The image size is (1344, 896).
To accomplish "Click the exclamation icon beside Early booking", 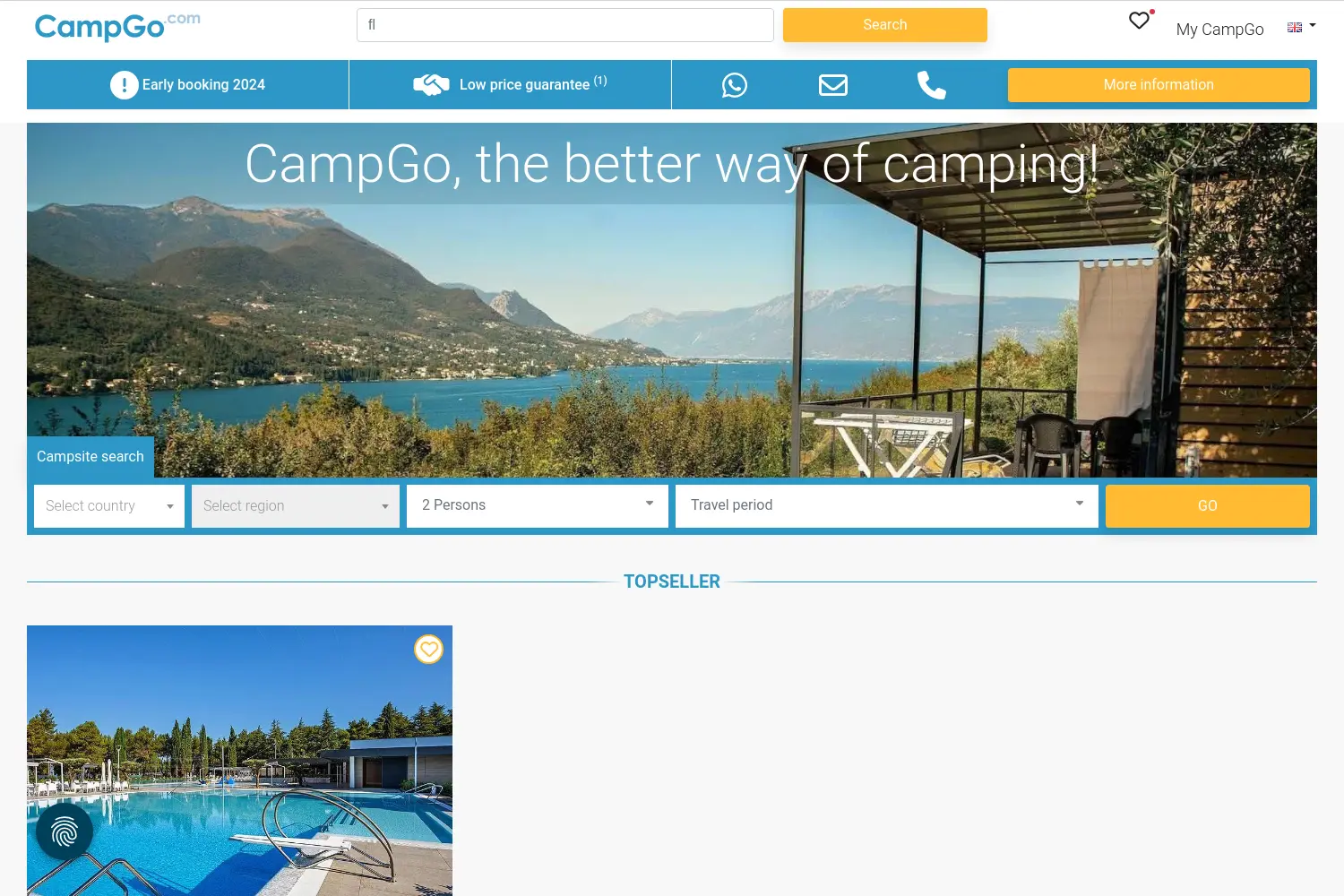I will pyautogui.click(x=125, y=85).
